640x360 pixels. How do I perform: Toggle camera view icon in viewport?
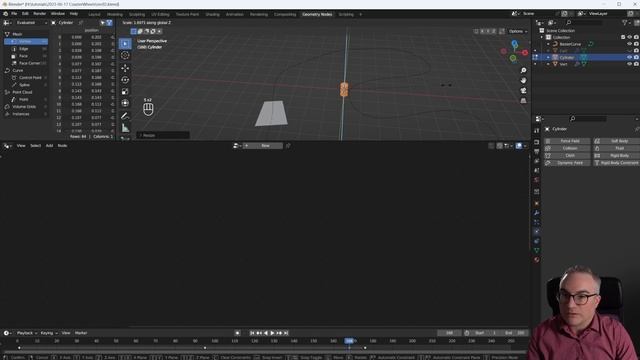click(523, 91)
